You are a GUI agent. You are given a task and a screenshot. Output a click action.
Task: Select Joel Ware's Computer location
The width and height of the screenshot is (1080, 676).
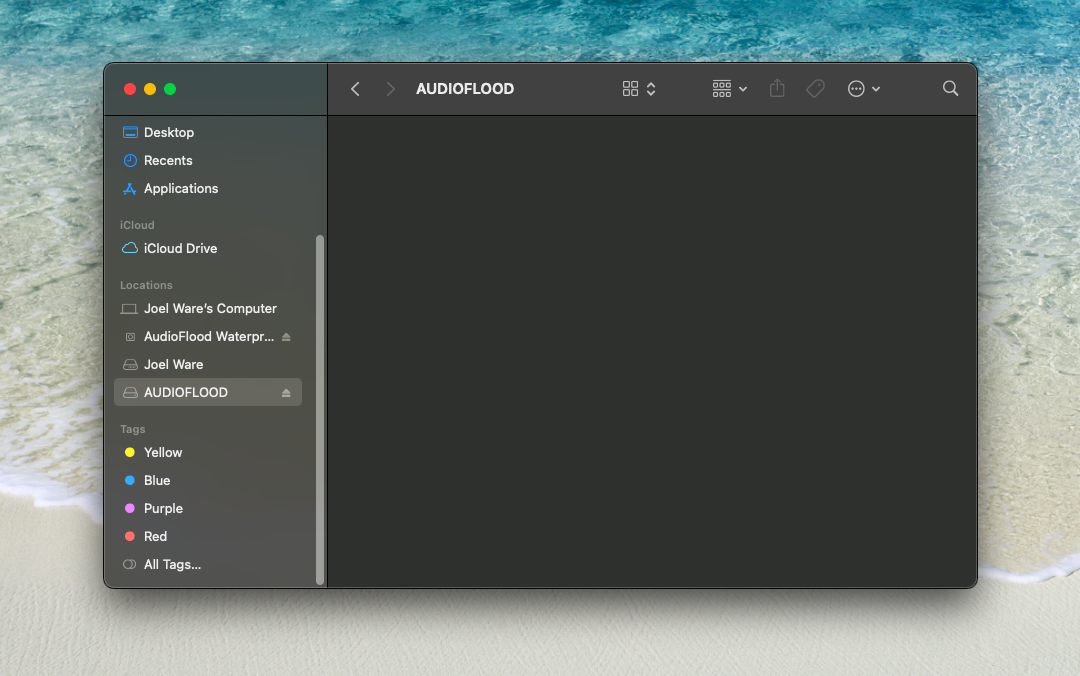[207, 309]
